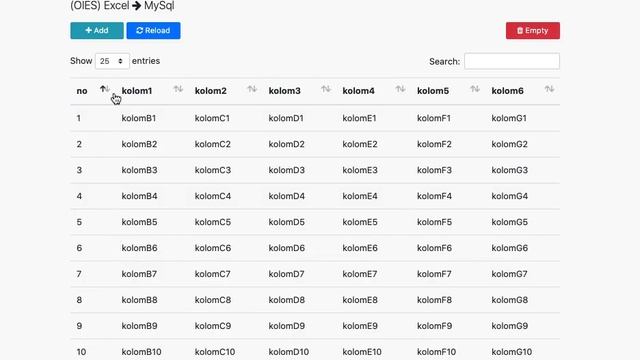Click the no header label

82,91
